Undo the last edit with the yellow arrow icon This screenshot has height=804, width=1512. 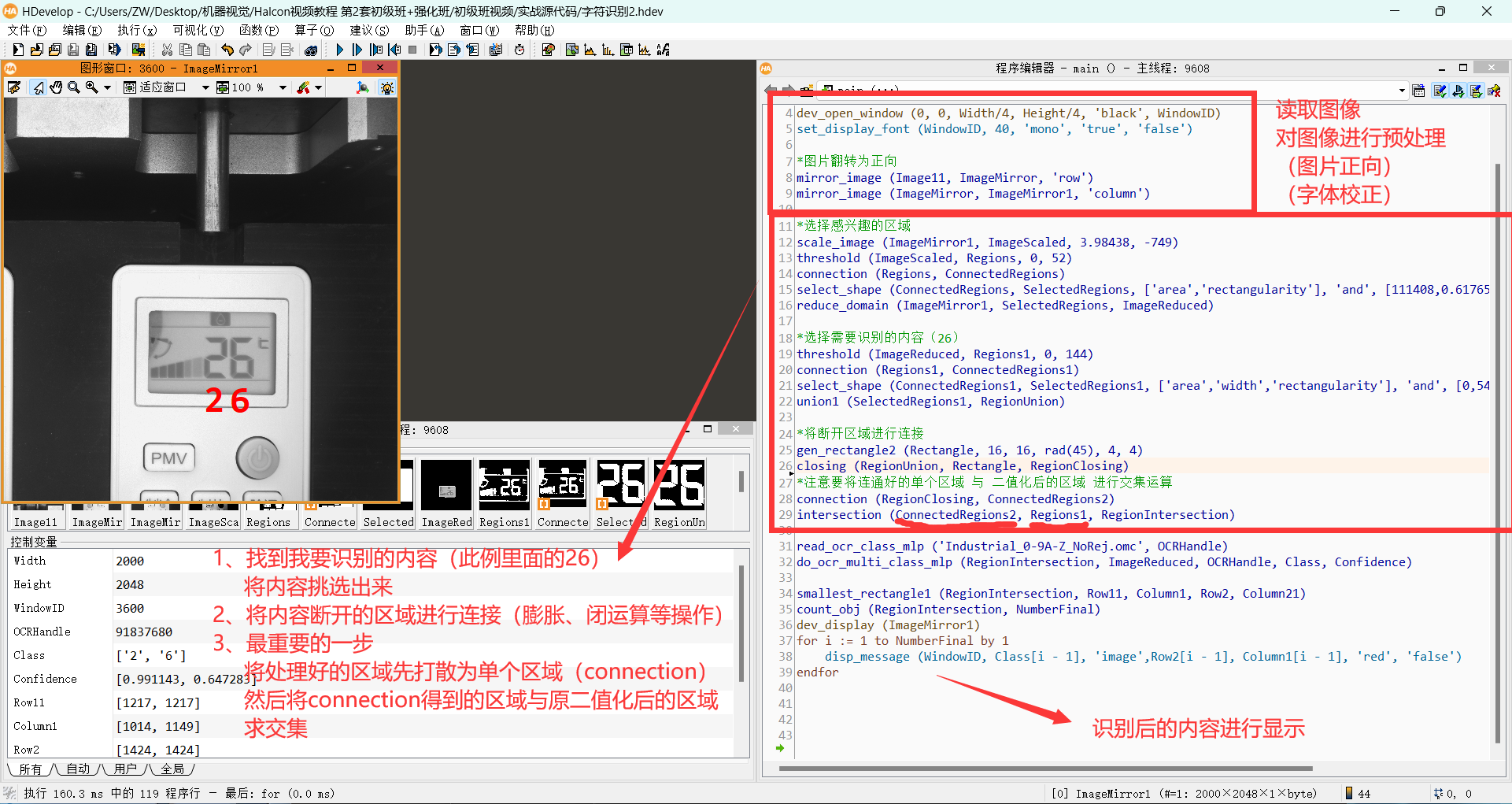[228, 49]
